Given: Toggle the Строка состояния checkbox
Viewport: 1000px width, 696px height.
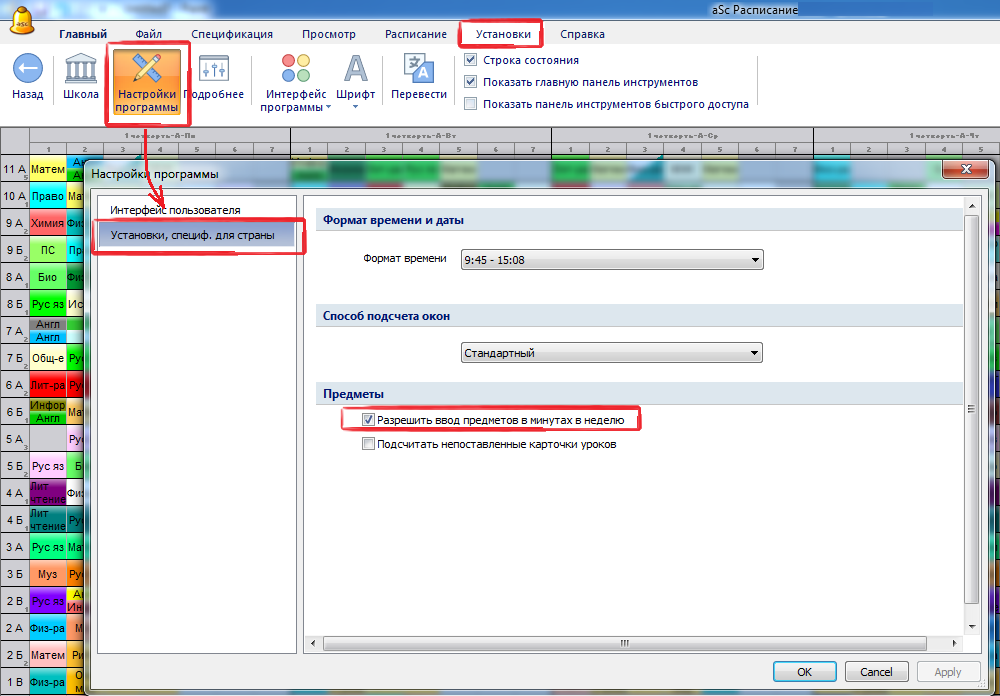Looking at the screenshot, I should 471,60.
